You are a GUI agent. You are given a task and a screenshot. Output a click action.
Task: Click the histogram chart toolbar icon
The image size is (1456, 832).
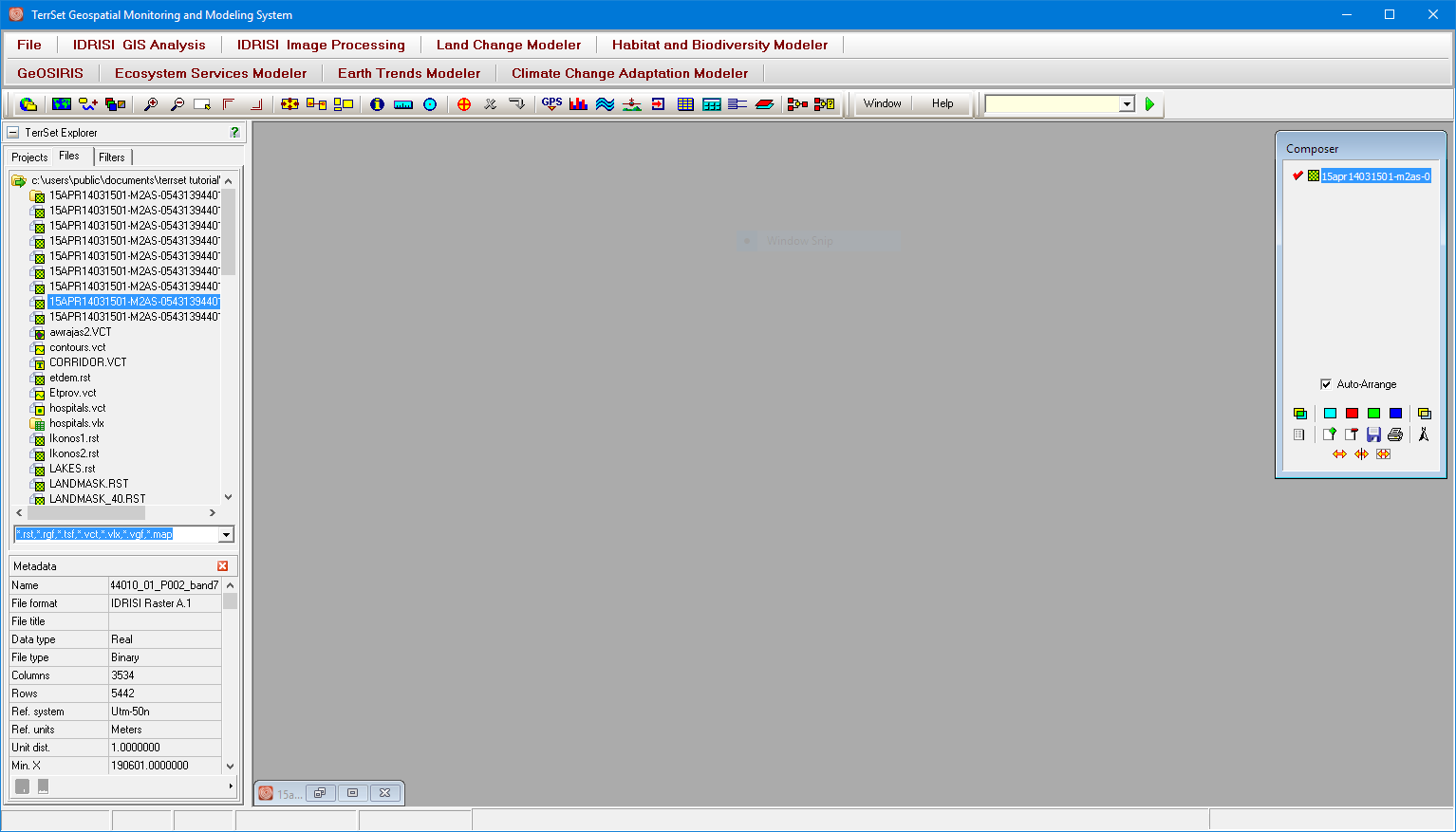[578, 104]
